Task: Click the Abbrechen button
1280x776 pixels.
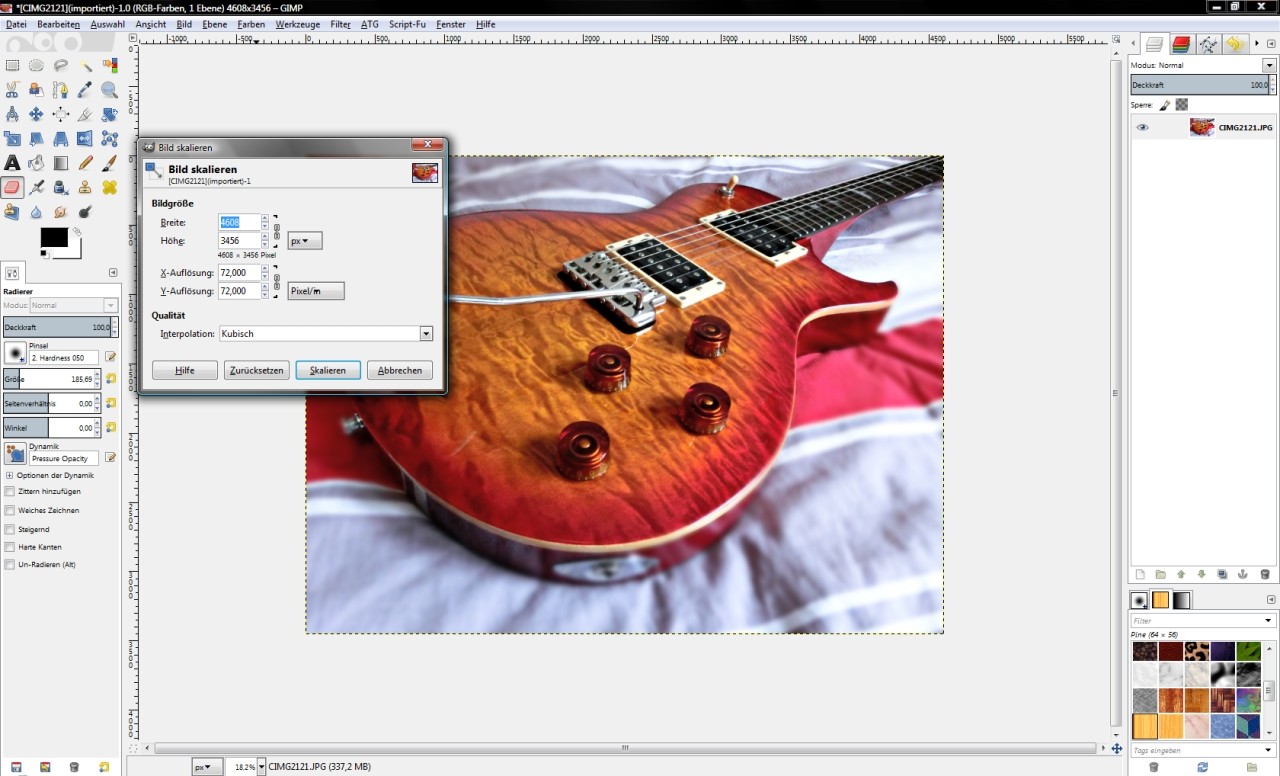Action: [400, 370]
